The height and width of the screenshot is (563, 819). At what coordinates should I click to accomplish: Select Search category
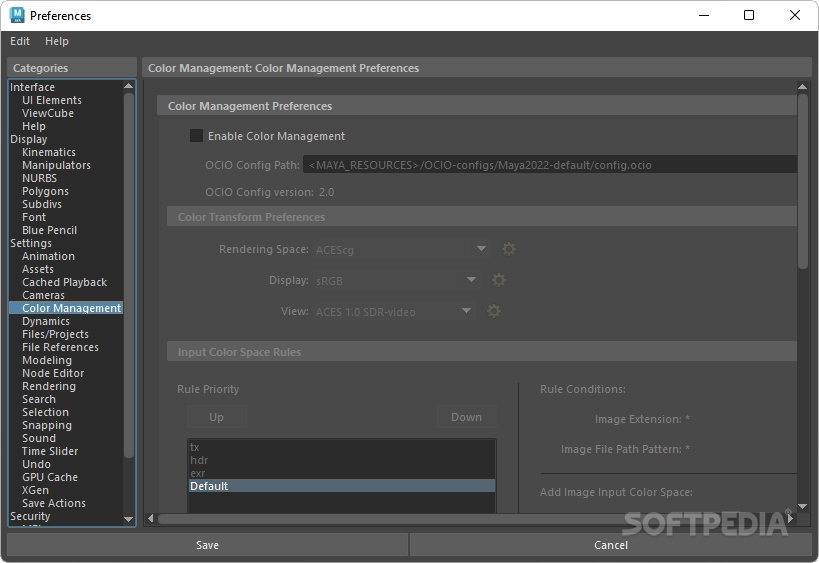click(x=39, y=400)
